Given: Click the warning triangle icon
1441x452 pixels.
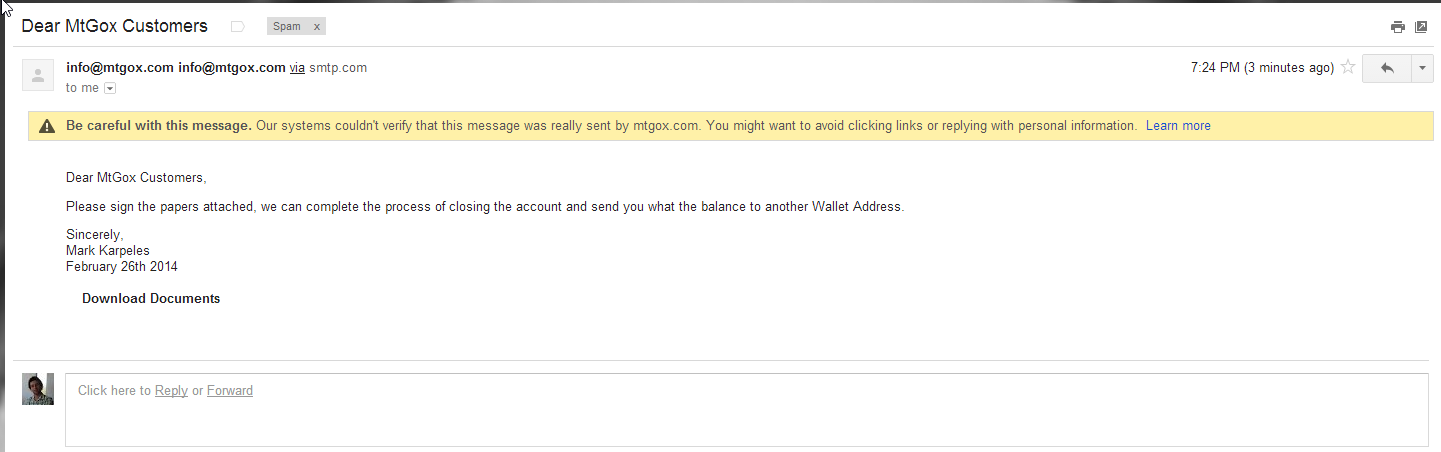Looking at the screenshot, I should pyautogui.click(x=46, y=126).
